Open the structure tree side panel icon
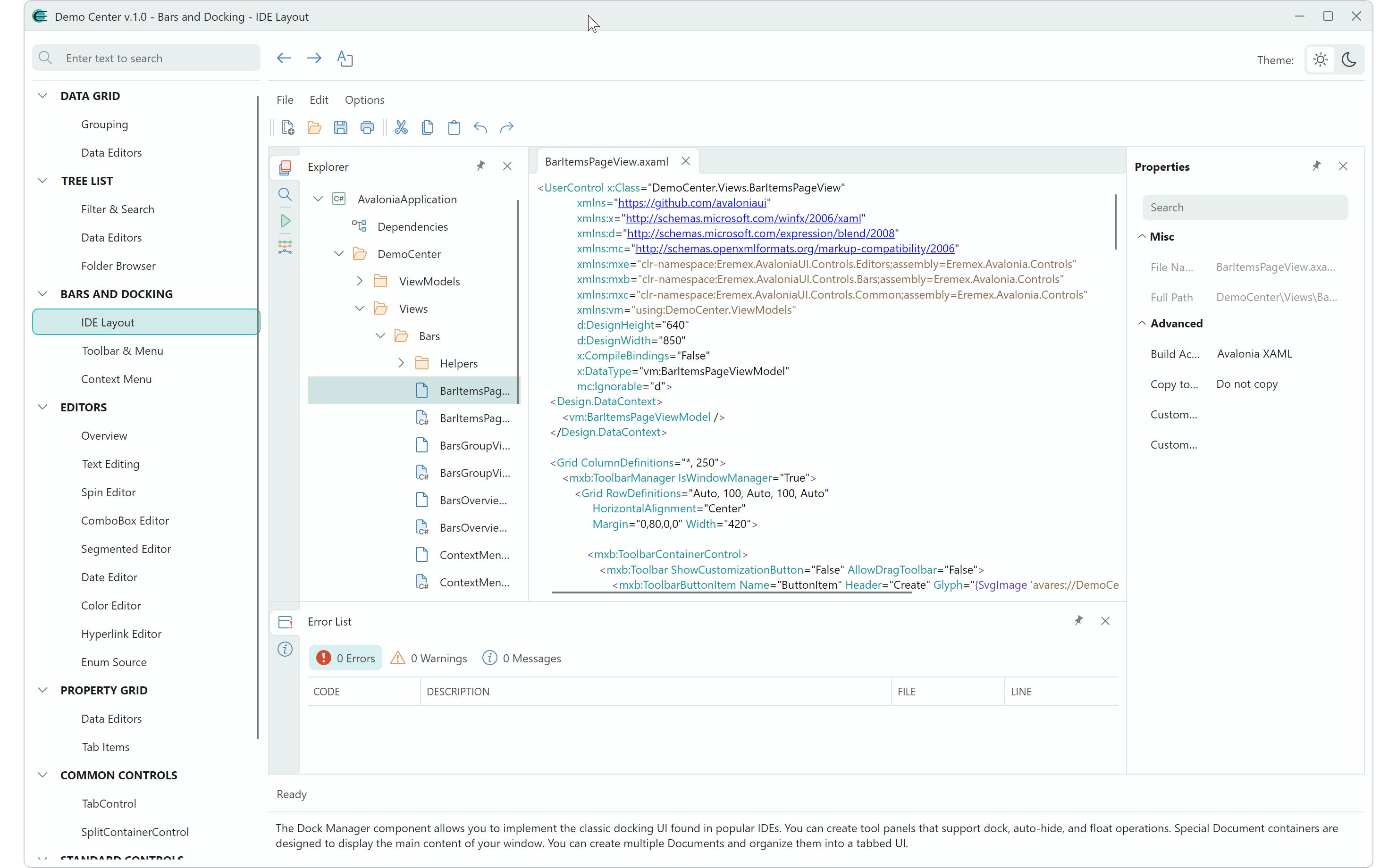 285,247
